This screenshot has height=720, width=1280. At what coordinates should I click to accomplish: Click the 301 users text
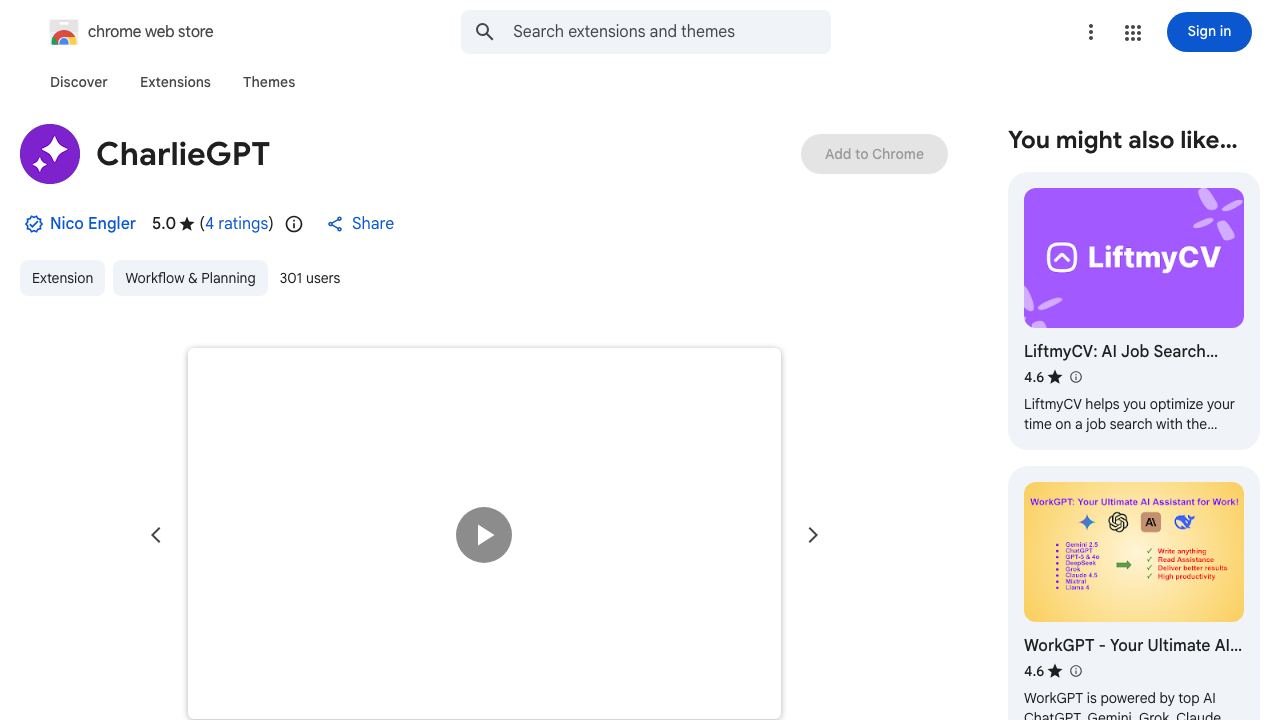click(x=310, y=278)
